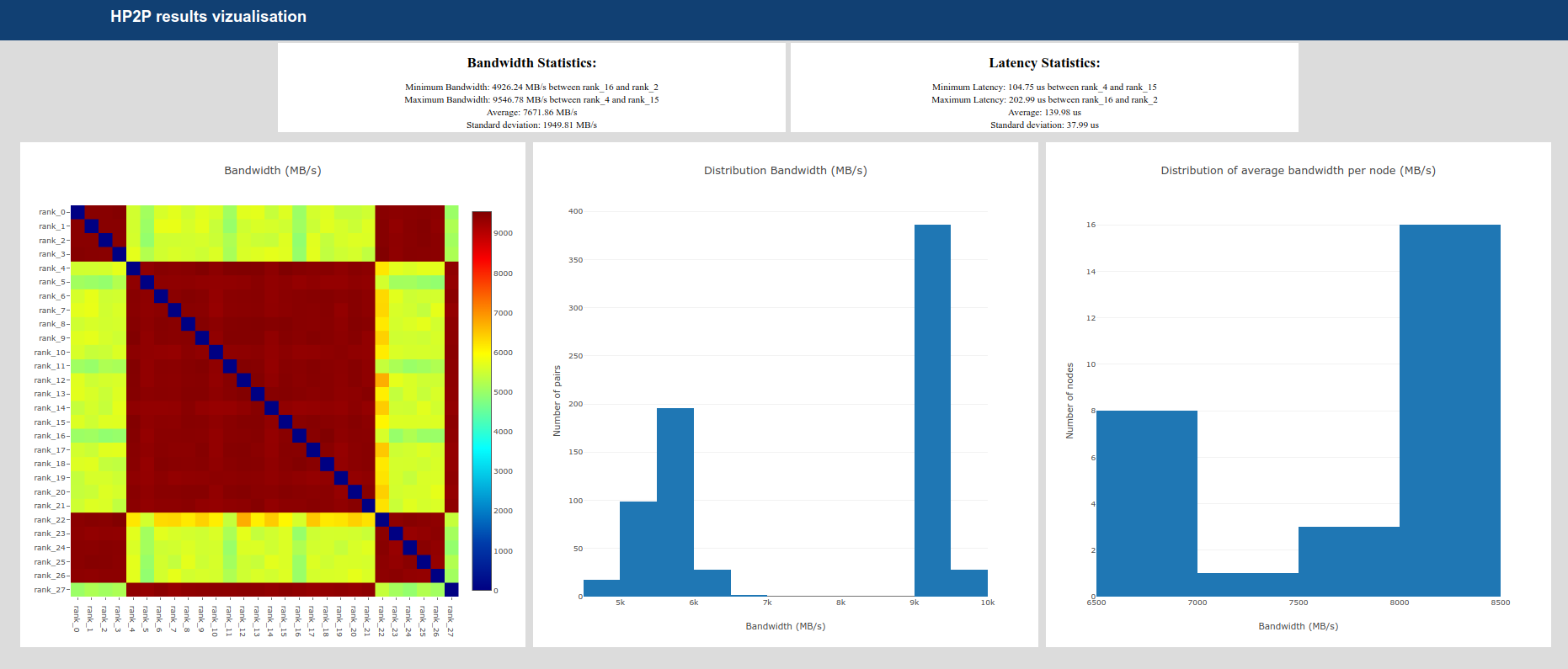
Task: Click the 1000 tick on the colorbar
Action: pyautogui.click(x=503, y=551)
